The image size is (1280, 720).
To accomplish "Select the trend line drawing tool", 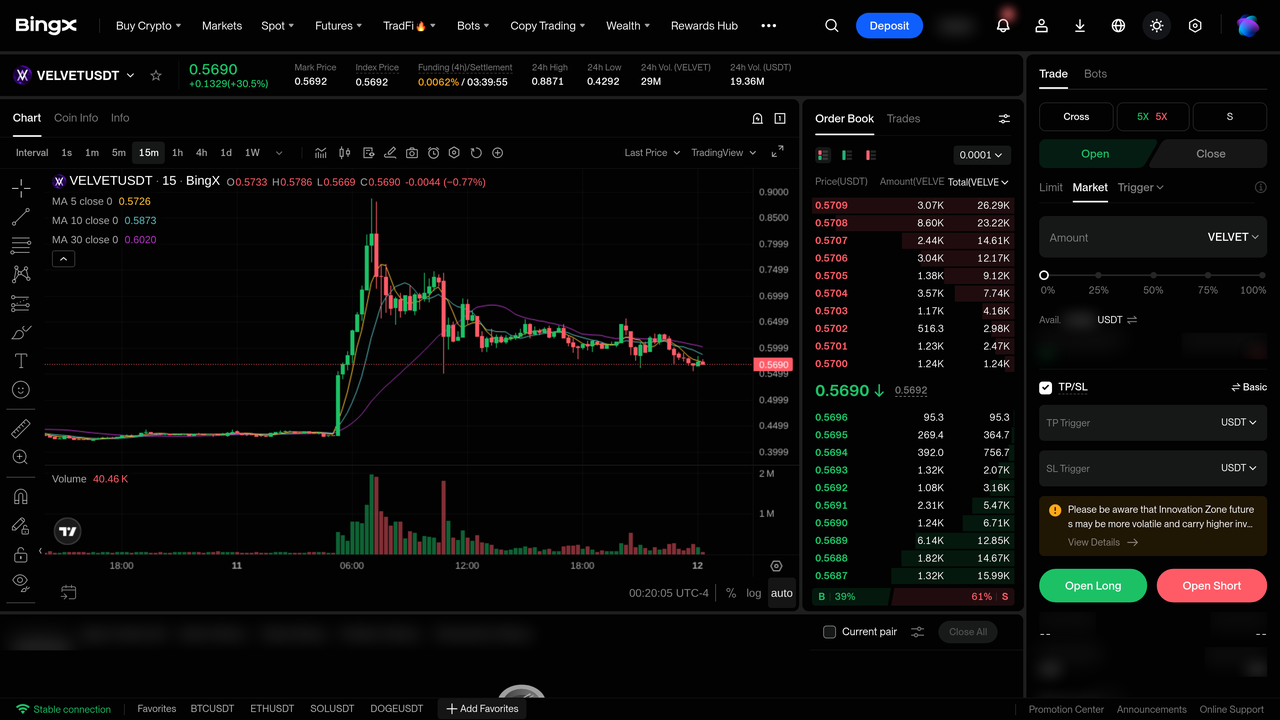I will click(x=20, y=217).
